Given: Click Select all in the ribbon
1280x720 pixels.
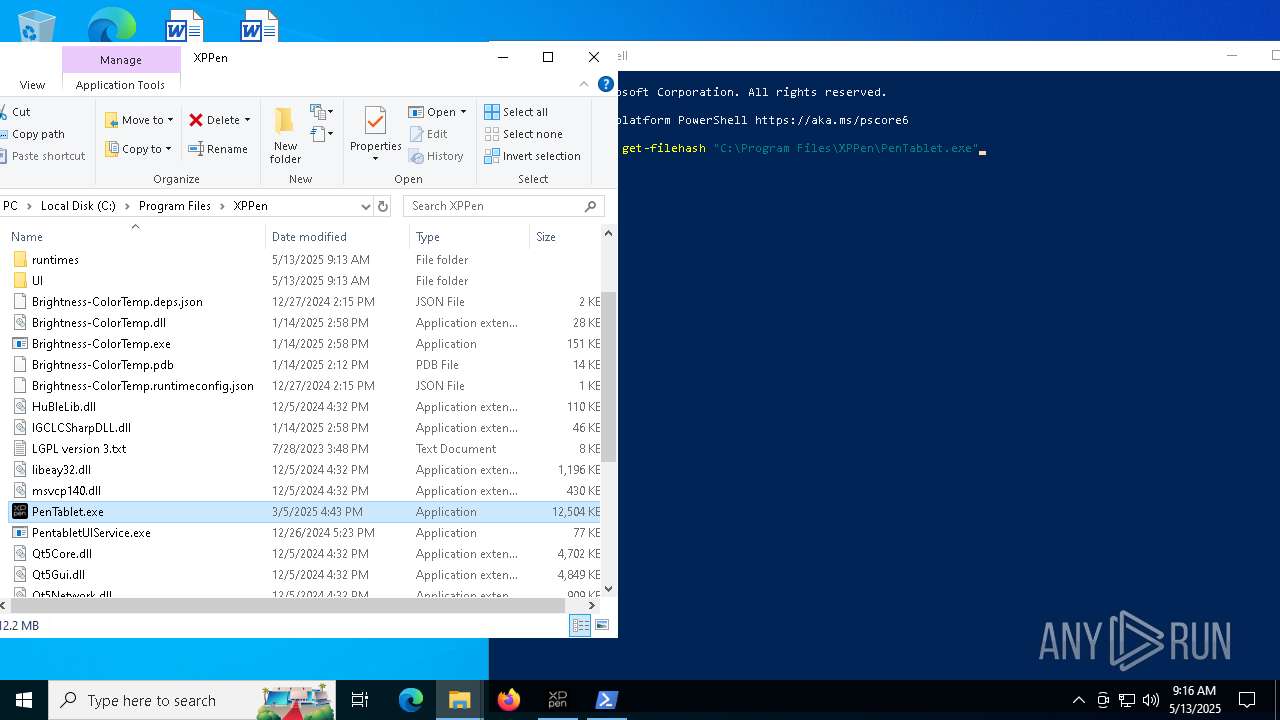Looking at the screenshot, I should (516, 112).
